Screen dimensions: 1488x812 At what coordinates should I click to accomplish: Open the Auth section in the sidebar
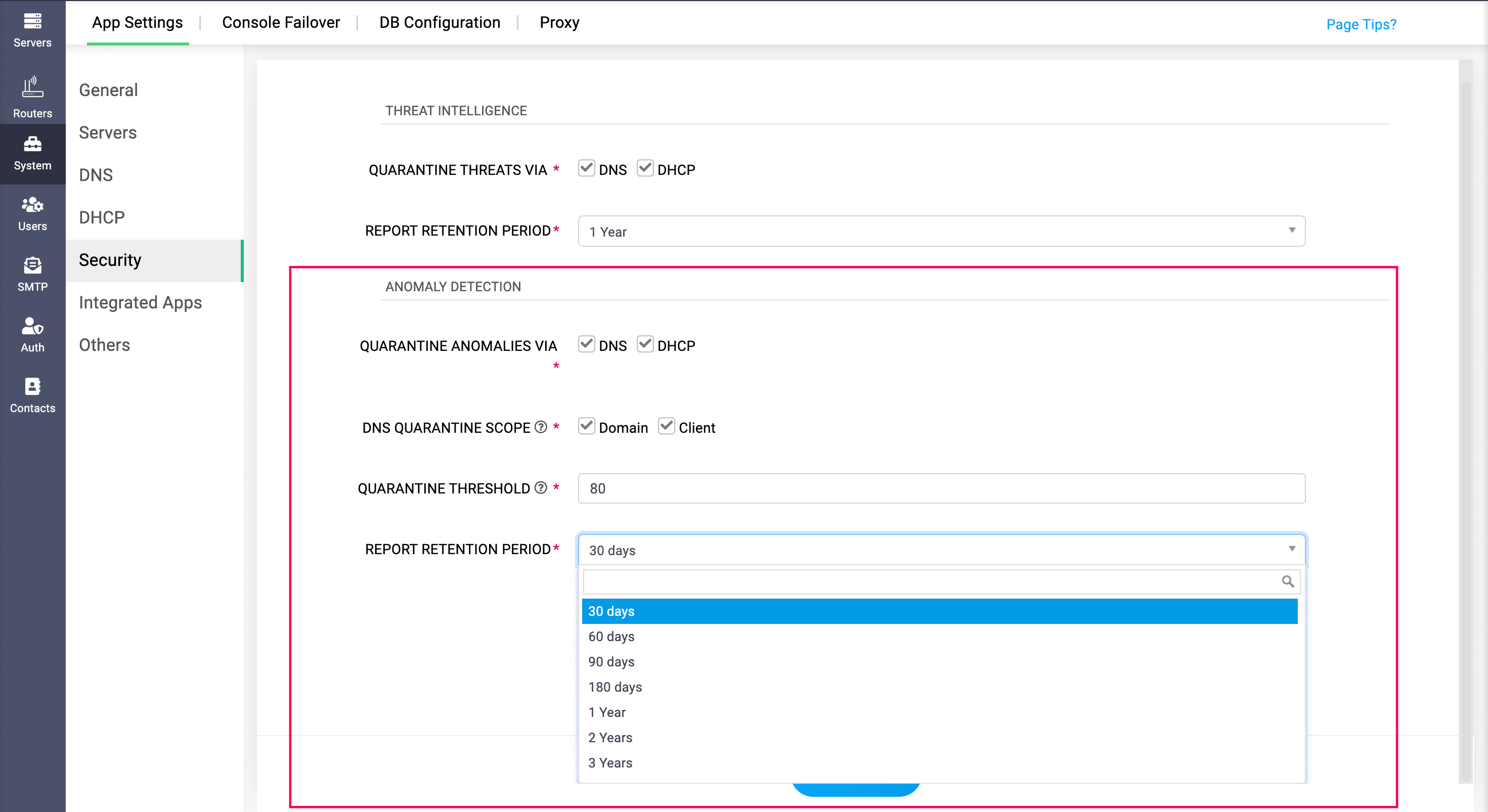tap(32, 333)
